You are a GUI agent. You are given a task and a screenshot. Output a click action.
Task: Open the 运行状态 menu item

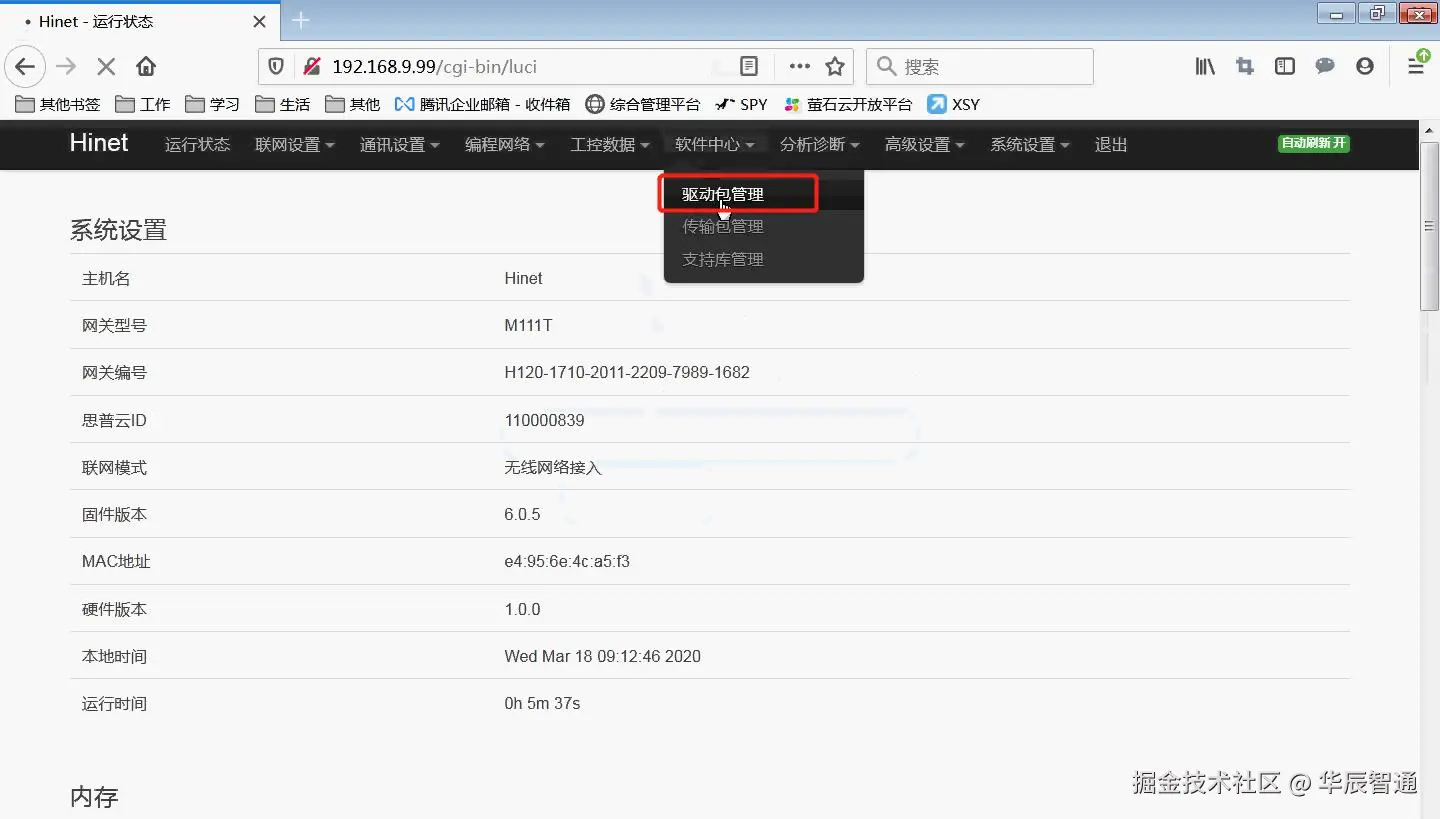click(x=197, y=145)
